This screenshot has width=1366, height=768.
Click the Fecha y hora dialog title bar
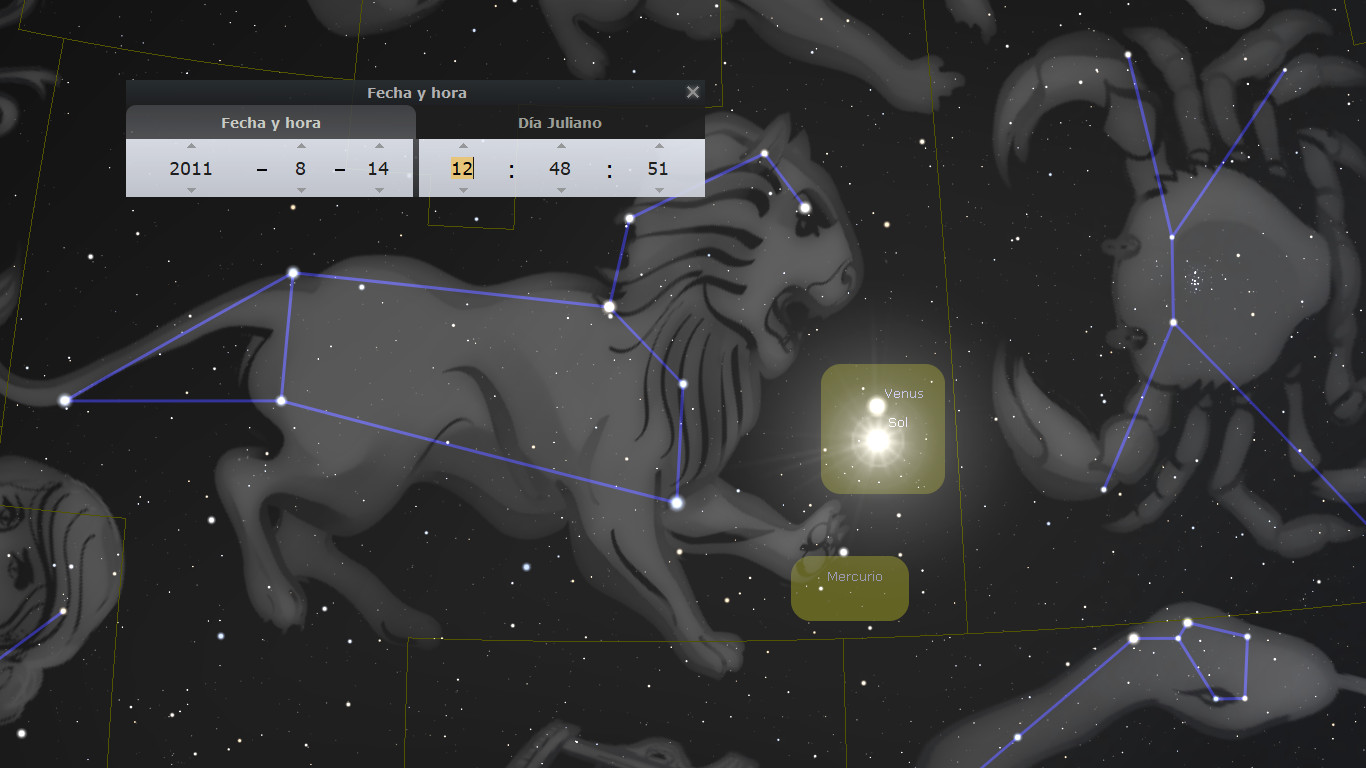pos(416,92)
